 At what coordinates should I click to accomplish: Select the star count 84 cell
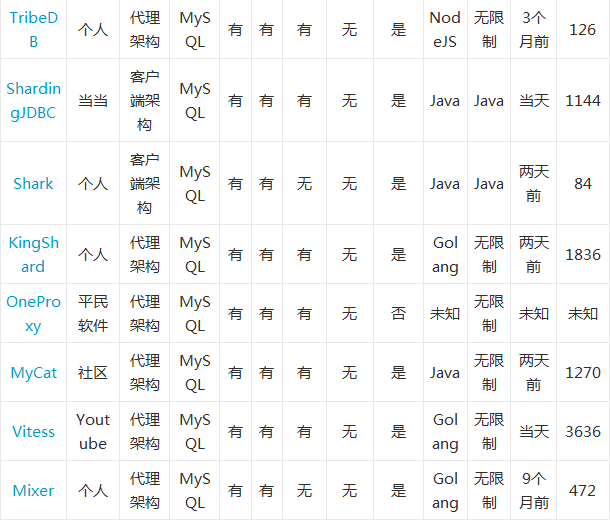pyautogui.click(x=583, y=184)
